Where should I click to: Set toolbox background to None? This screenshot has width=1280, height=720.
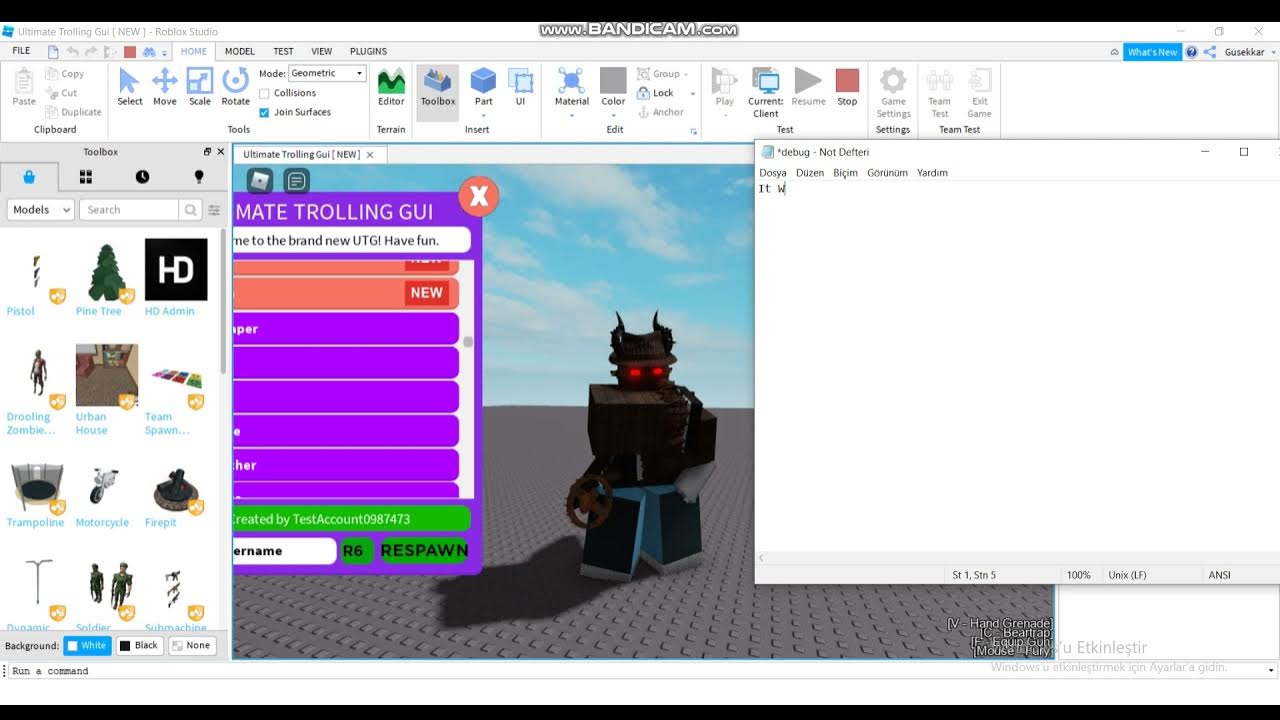coord(191,645)
